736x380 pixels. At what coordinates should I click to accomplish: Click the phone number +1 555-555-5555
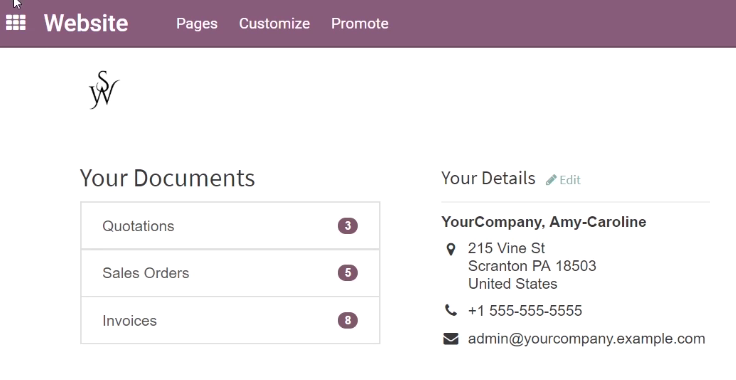pyautogui.click(x=525, y=311)
